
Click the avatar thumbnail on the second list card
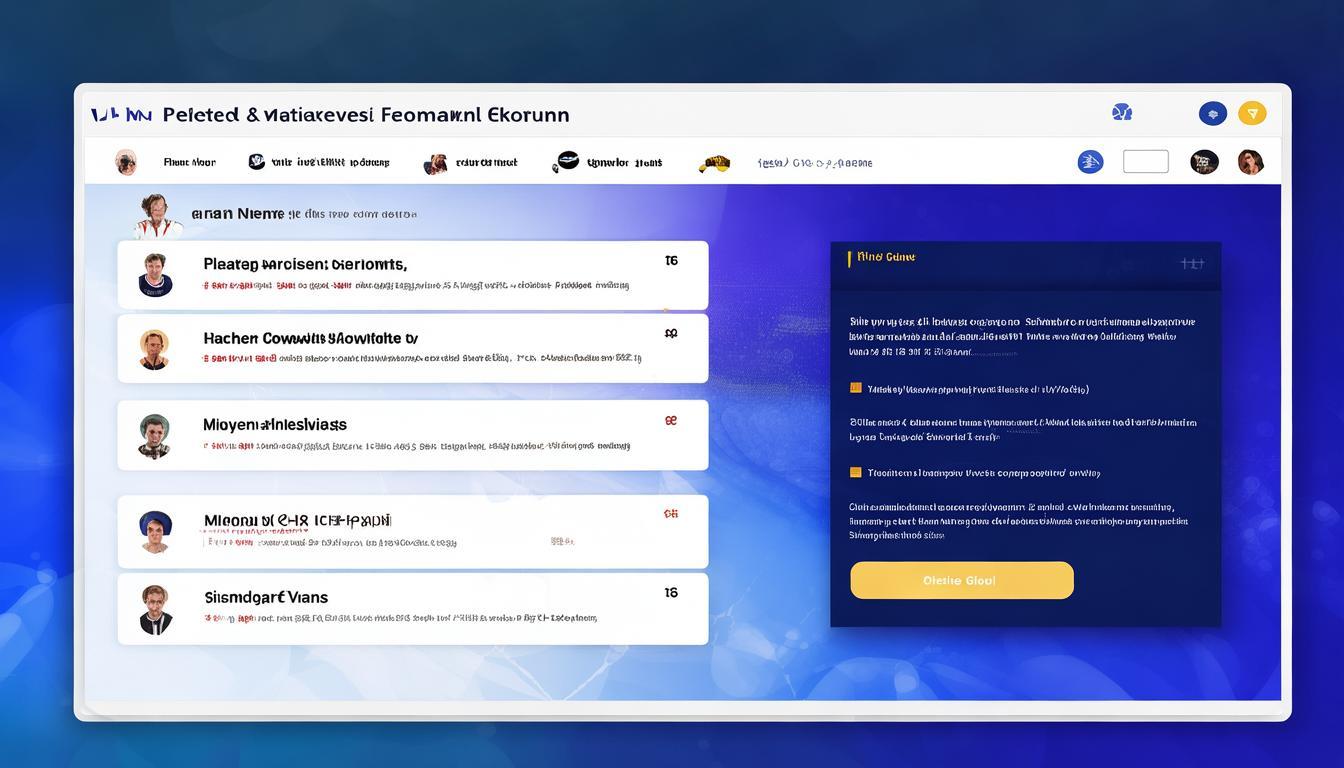tap(154, 349)
